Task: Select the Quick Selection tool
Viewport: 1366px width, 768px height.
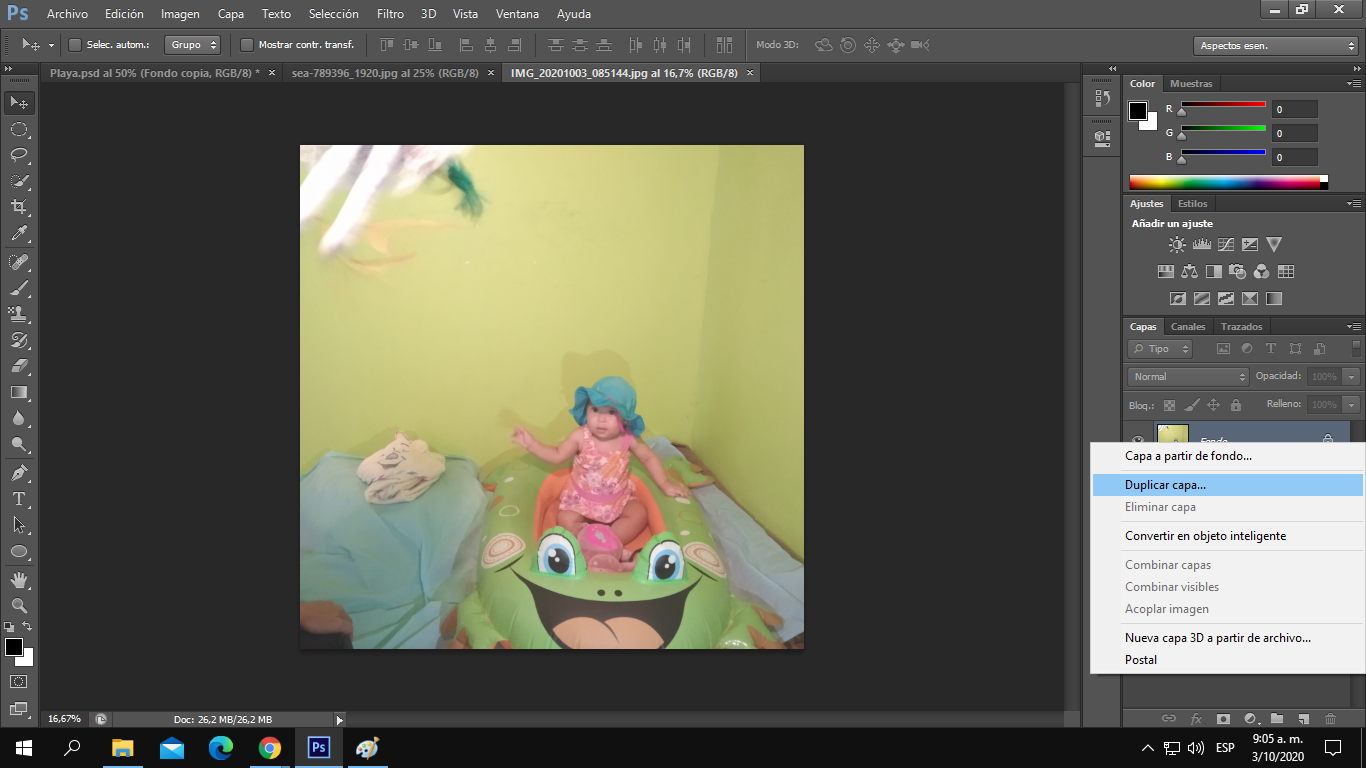Action: point(19,181)
